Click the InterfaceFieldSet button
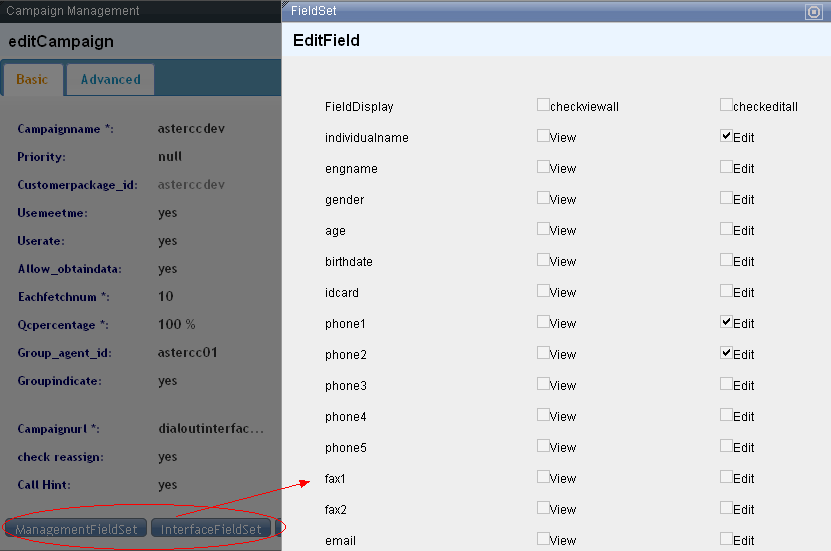Viewport: 831px width, 551px height. [x=211, y=529]
